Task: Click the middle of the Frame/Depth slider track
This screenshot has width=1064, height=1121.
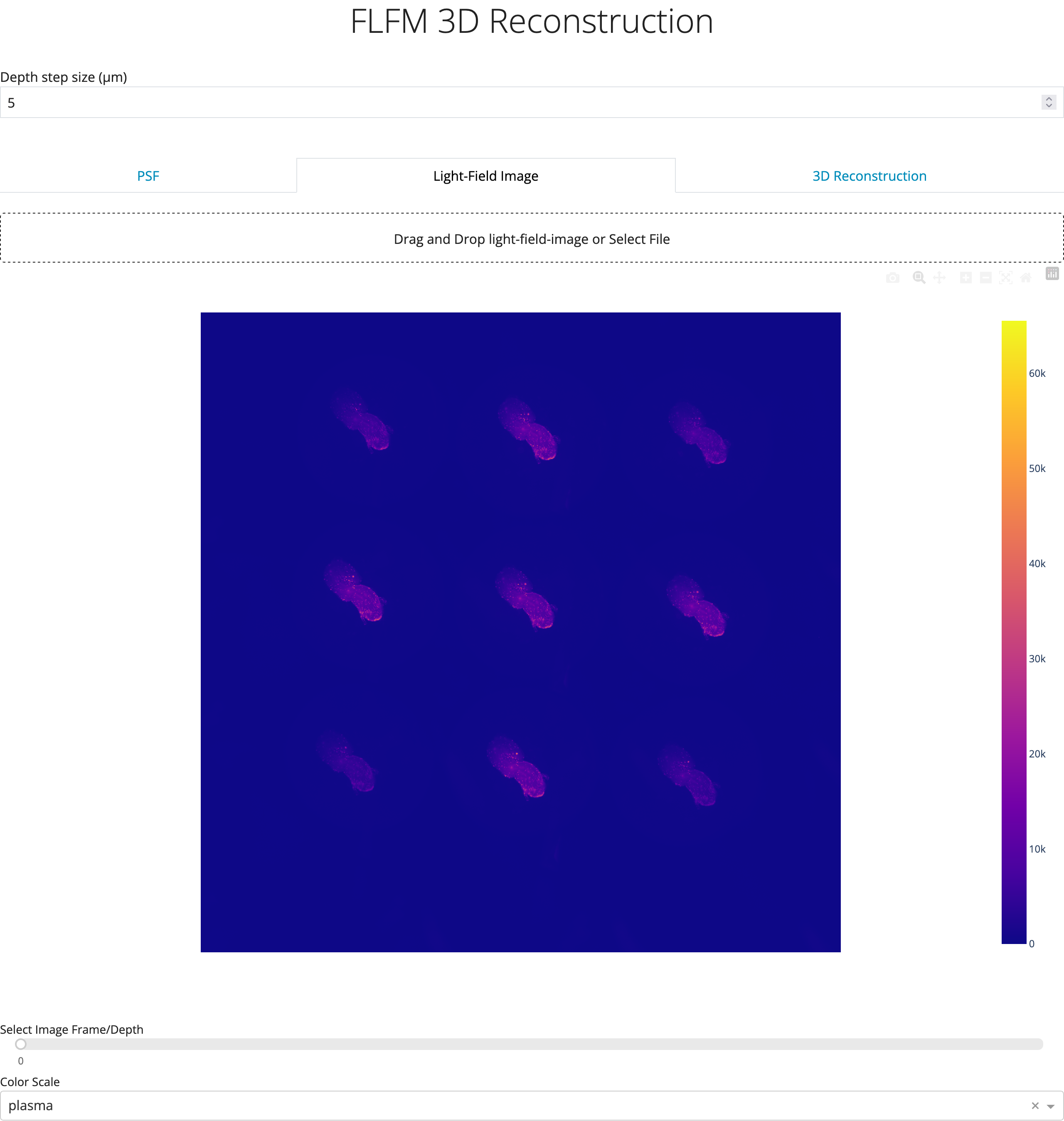Action: pos(532,1044)
